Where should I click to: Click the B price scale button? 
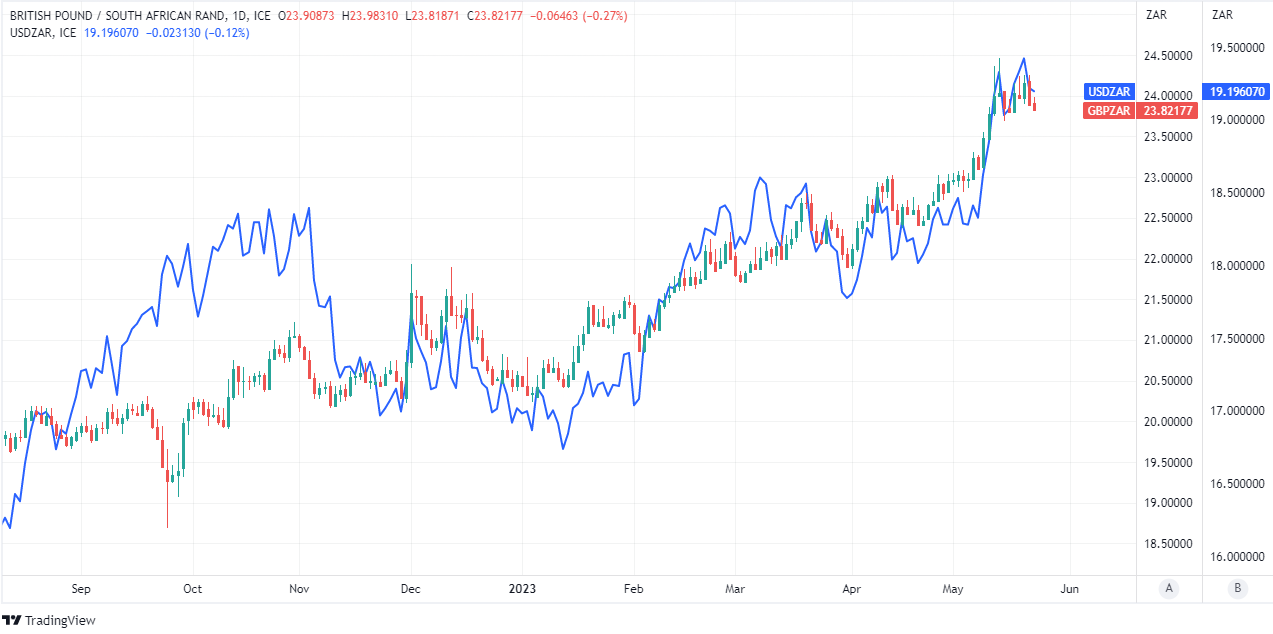tap(1237, 588)
